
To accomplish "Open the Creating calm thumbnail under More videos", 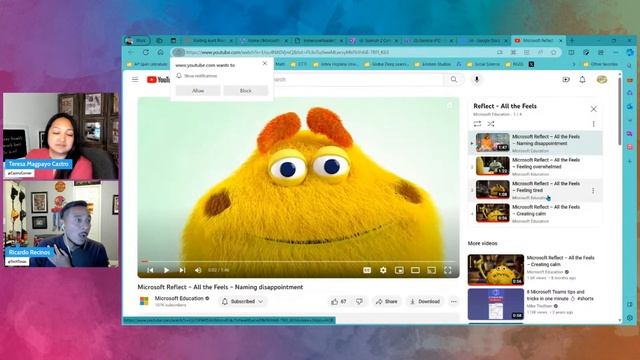I will 496,270.
